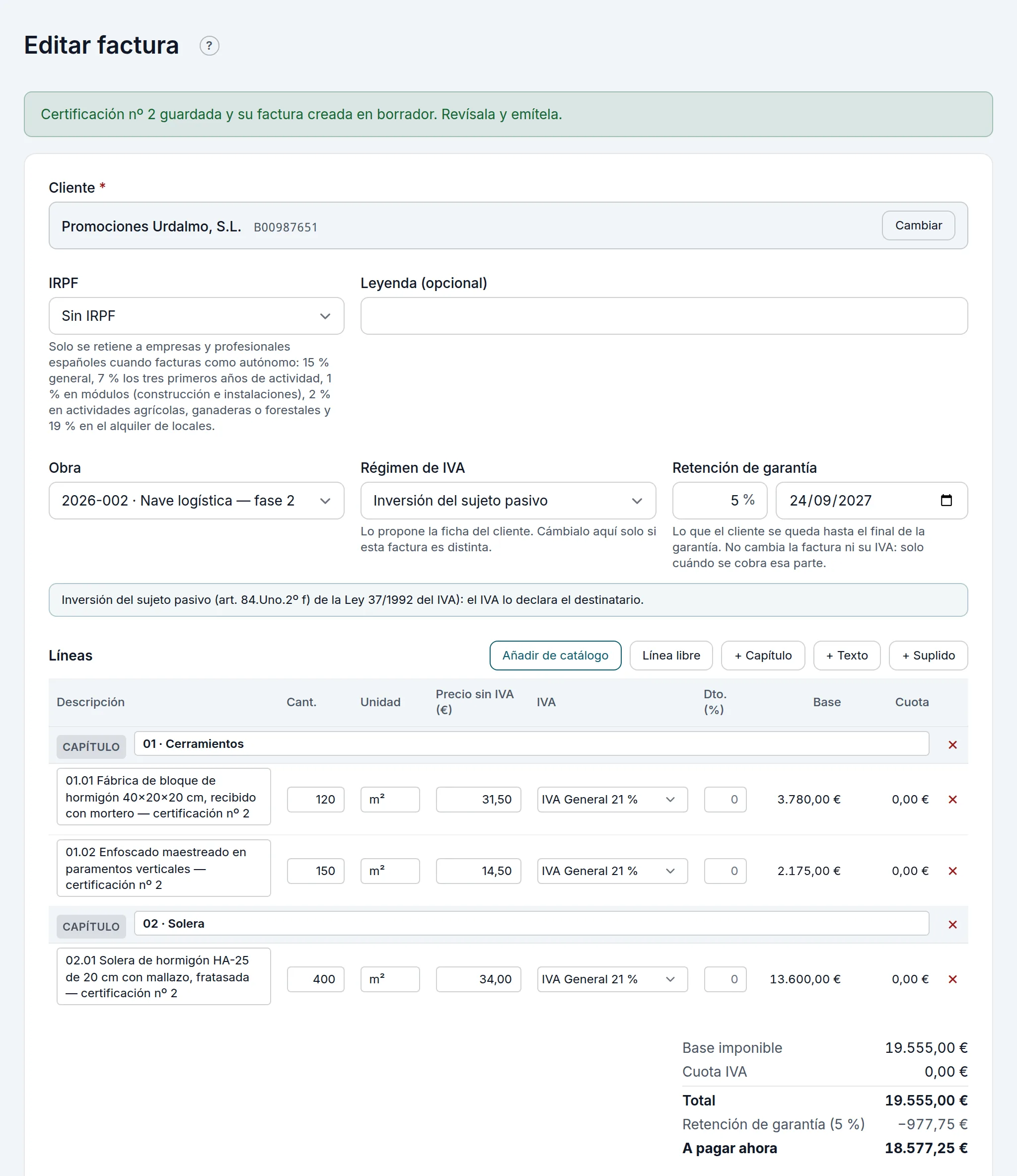The width and height of the screenshot is (1017, 1176).
Task: Change IVA type for the 01.02 line
Action: [612, 871]
